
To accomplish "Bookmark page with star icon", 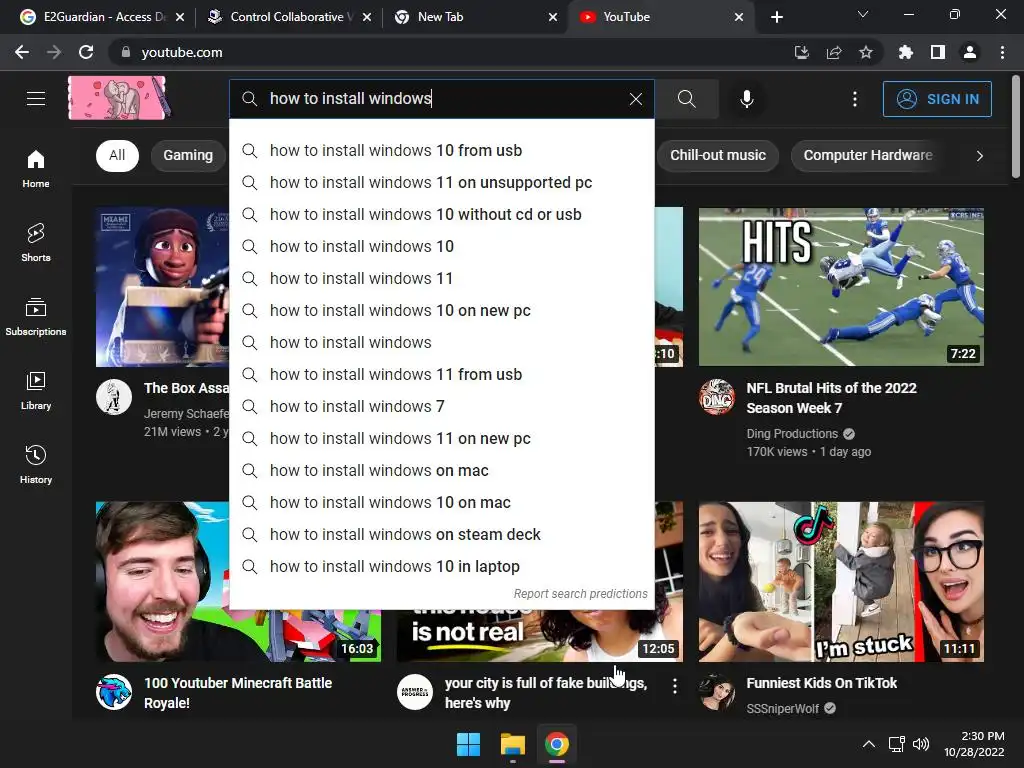I will point(866,52).
